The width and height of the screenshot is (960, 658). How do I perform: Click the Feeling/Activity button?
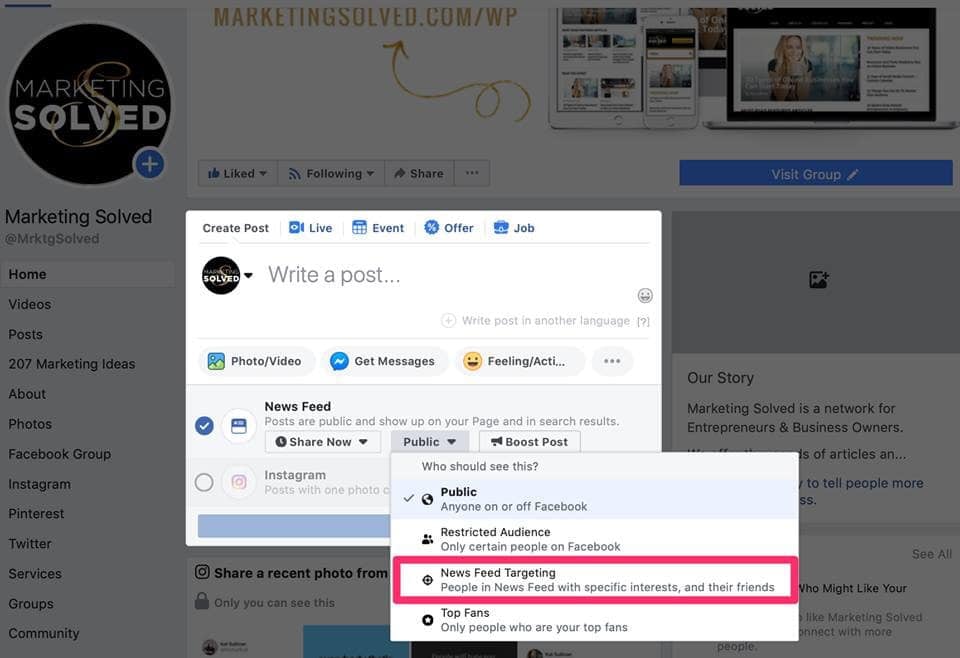(x=519, y=361)
